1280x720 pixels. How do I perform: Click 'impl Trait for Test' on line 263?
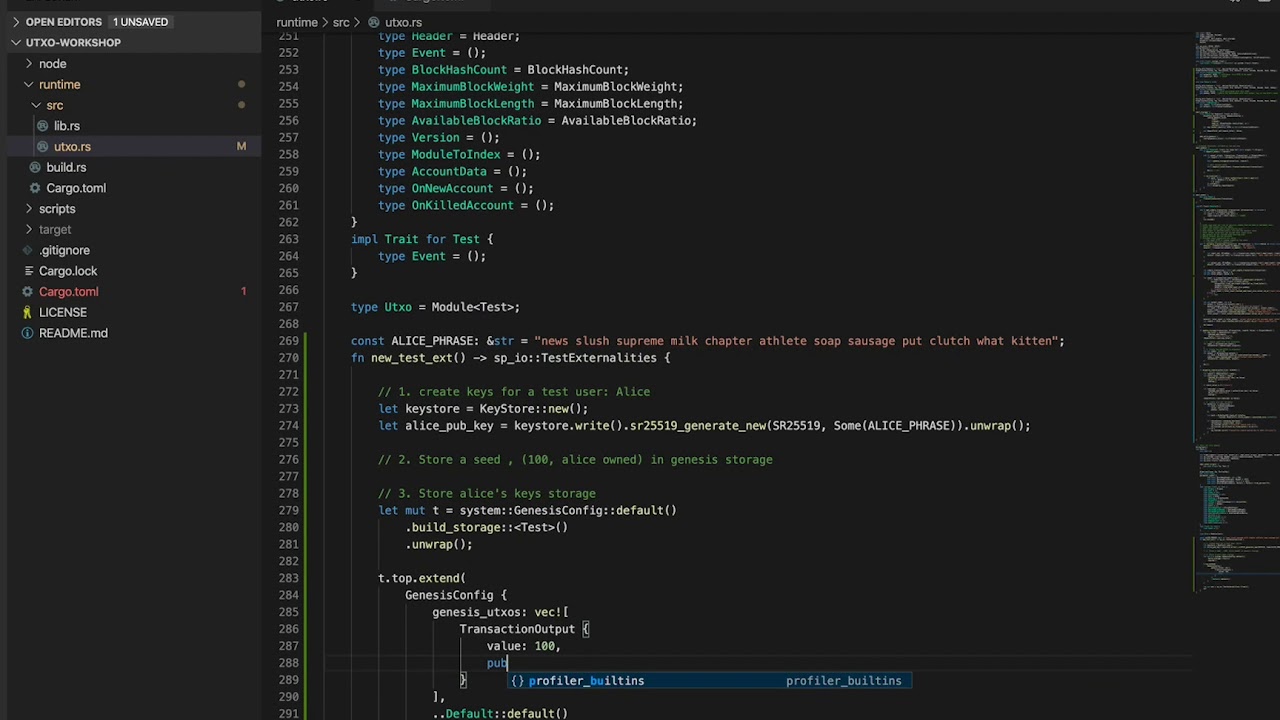tap(415, 239)
